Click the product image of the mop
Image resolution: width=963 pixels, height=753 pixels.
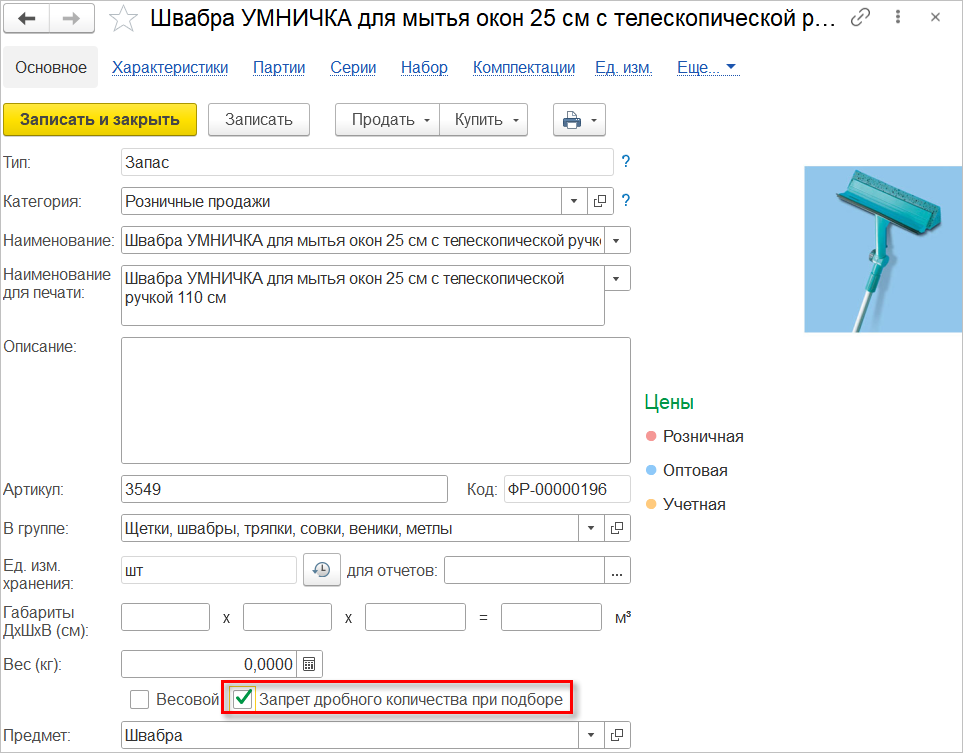pyautogui.click(x=883, y=249)
